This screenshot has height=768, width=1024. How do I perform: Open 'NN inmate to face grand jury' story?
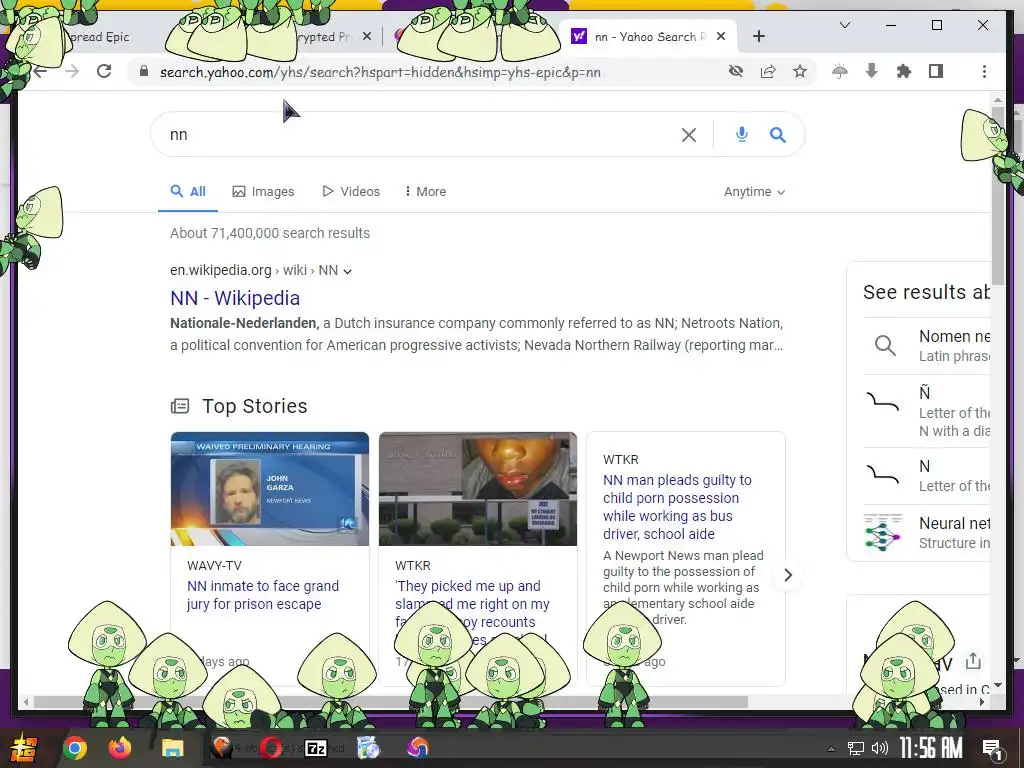(263, 595)
